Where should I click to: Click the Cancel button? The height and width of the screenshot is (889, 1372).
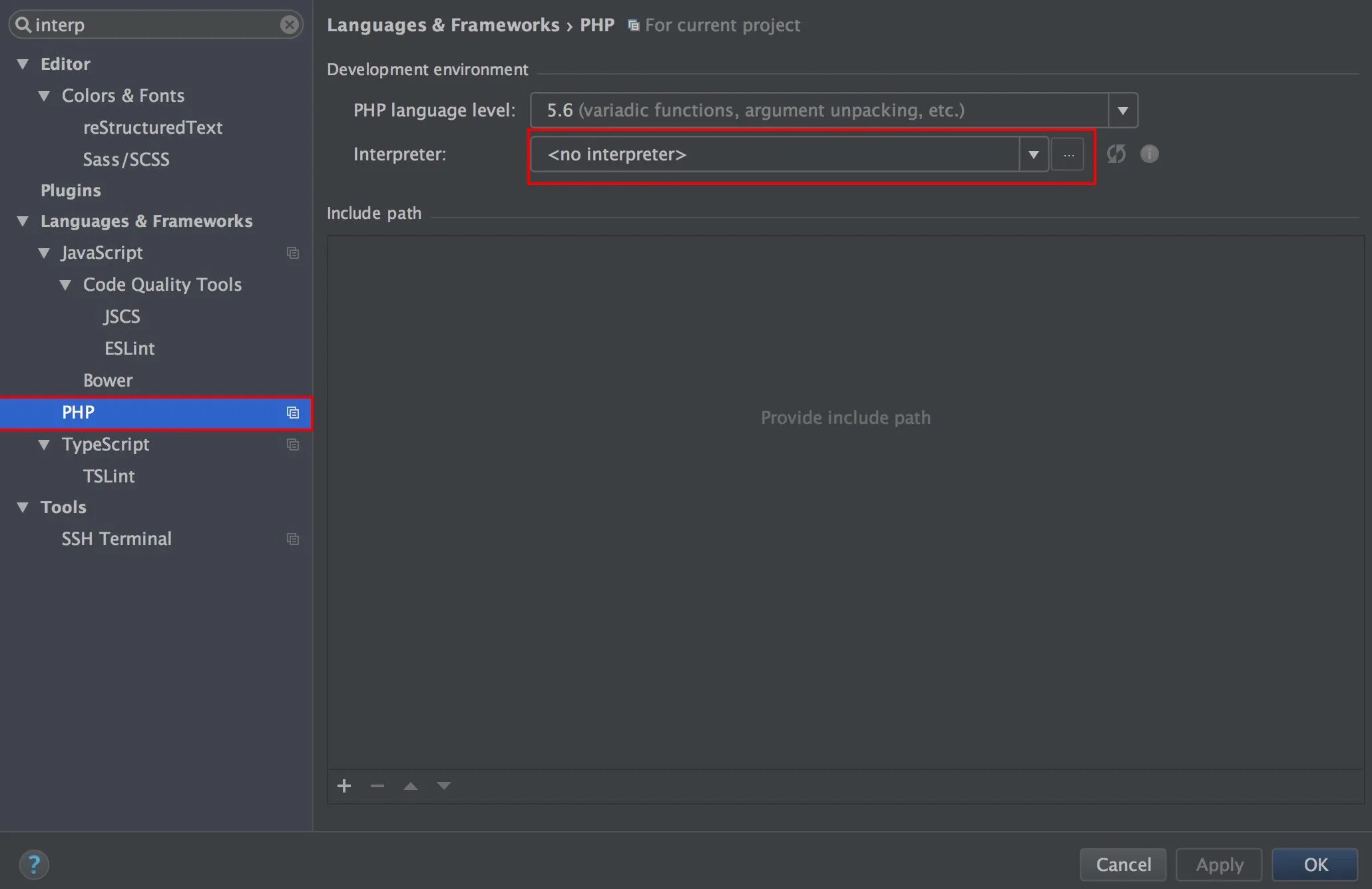[1122, 864]
